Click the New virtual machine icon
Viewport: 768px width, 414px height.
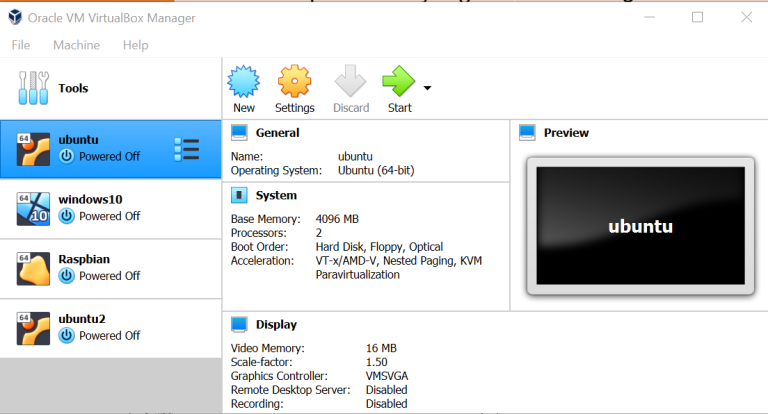243,81
